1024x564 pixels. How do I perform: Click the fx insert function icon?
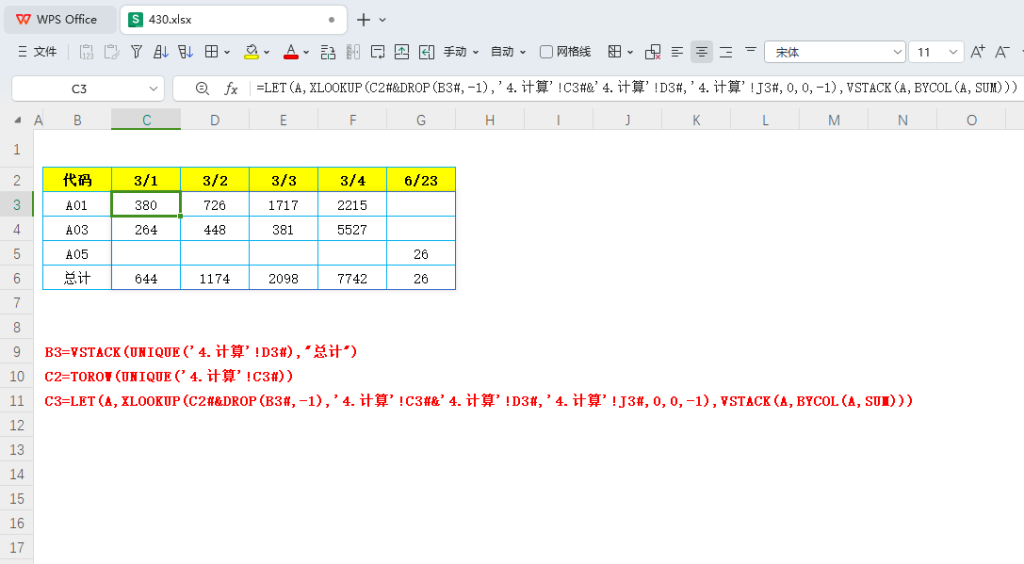point(231,88)
